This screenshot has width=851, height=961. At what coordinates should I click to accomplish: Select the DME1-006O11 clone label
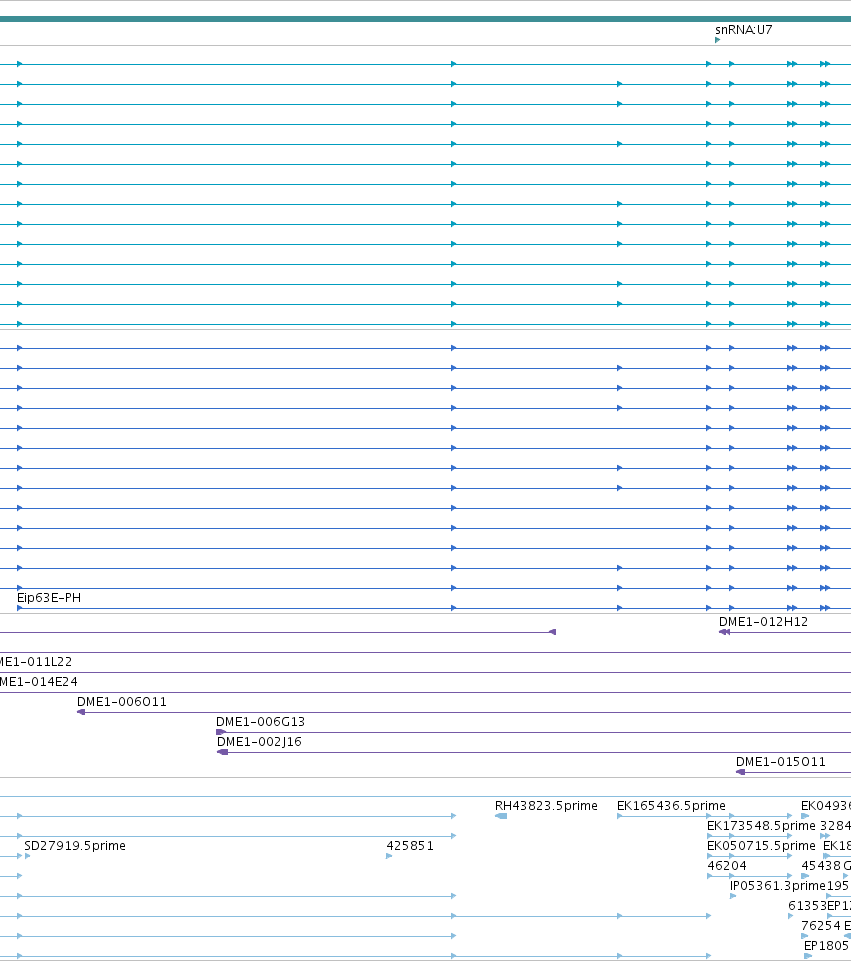[121, 702]
